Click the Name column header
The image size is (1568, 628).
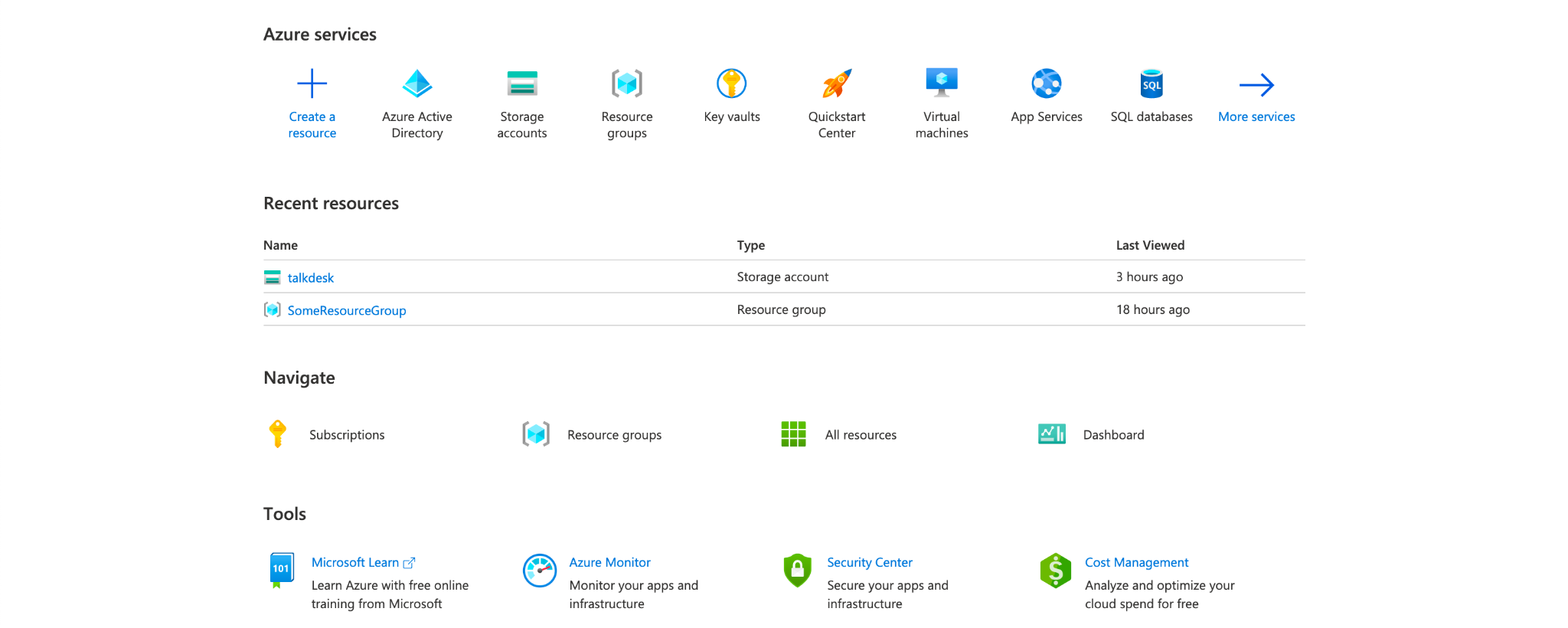(280, 245)
